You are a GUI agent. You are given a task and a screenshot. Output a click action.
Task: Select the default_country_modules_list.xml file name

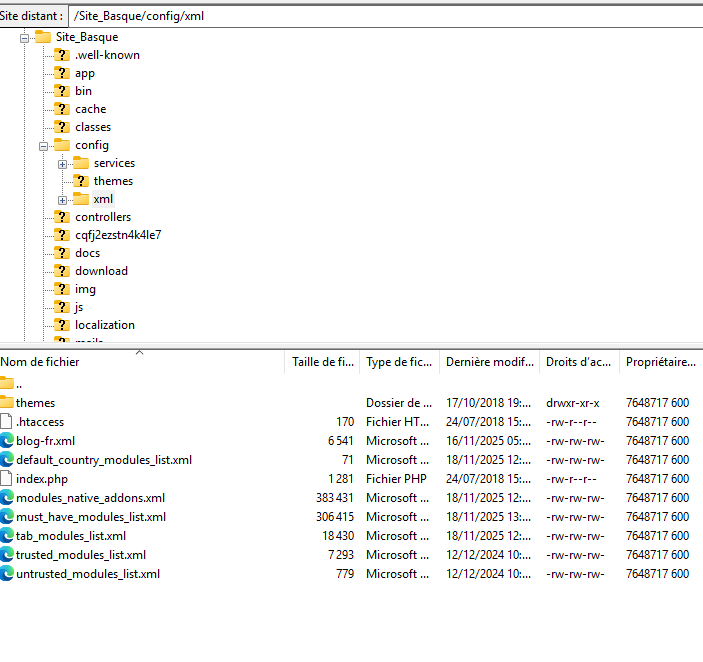(x=104, y=460)
